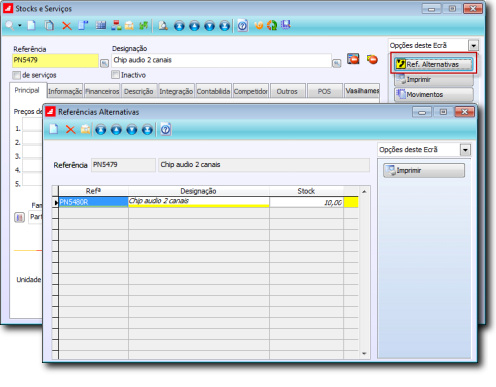This screenshot has height=387, width=496.
Task: Click the 'Designação' column header in the grid
Action: click(199, 191)
